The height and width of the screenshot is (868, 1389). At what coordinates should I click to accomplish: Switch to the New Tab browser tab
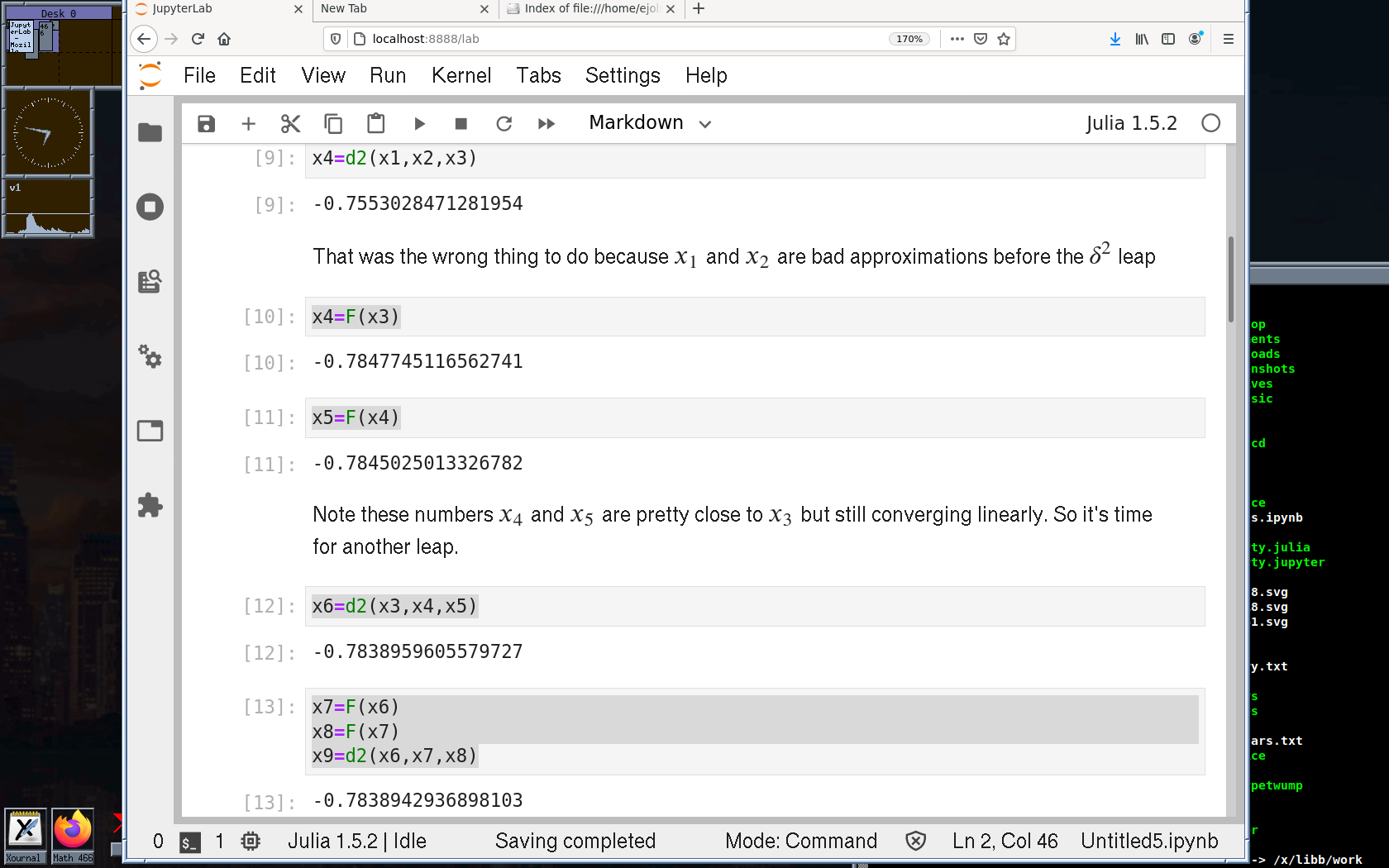point(395,9)
